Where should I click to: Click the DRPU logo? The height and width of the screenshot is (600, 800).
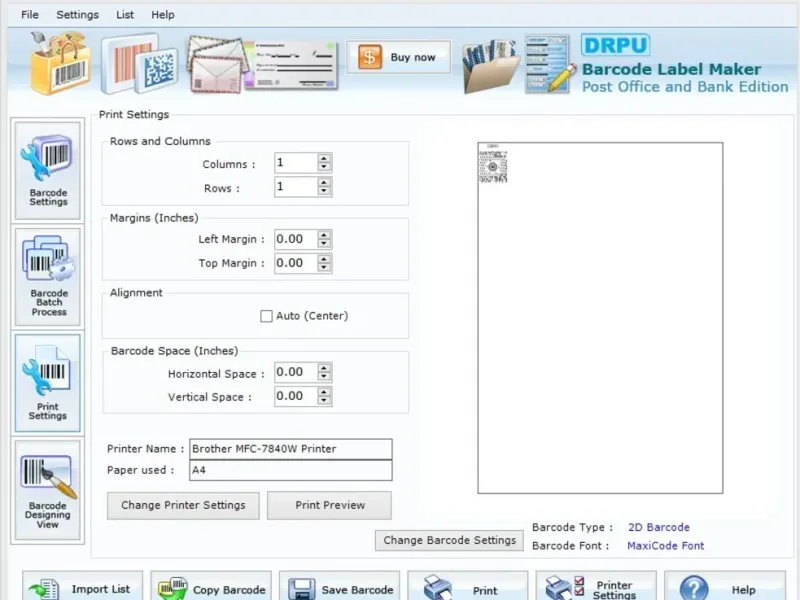[x=615, y=45]
